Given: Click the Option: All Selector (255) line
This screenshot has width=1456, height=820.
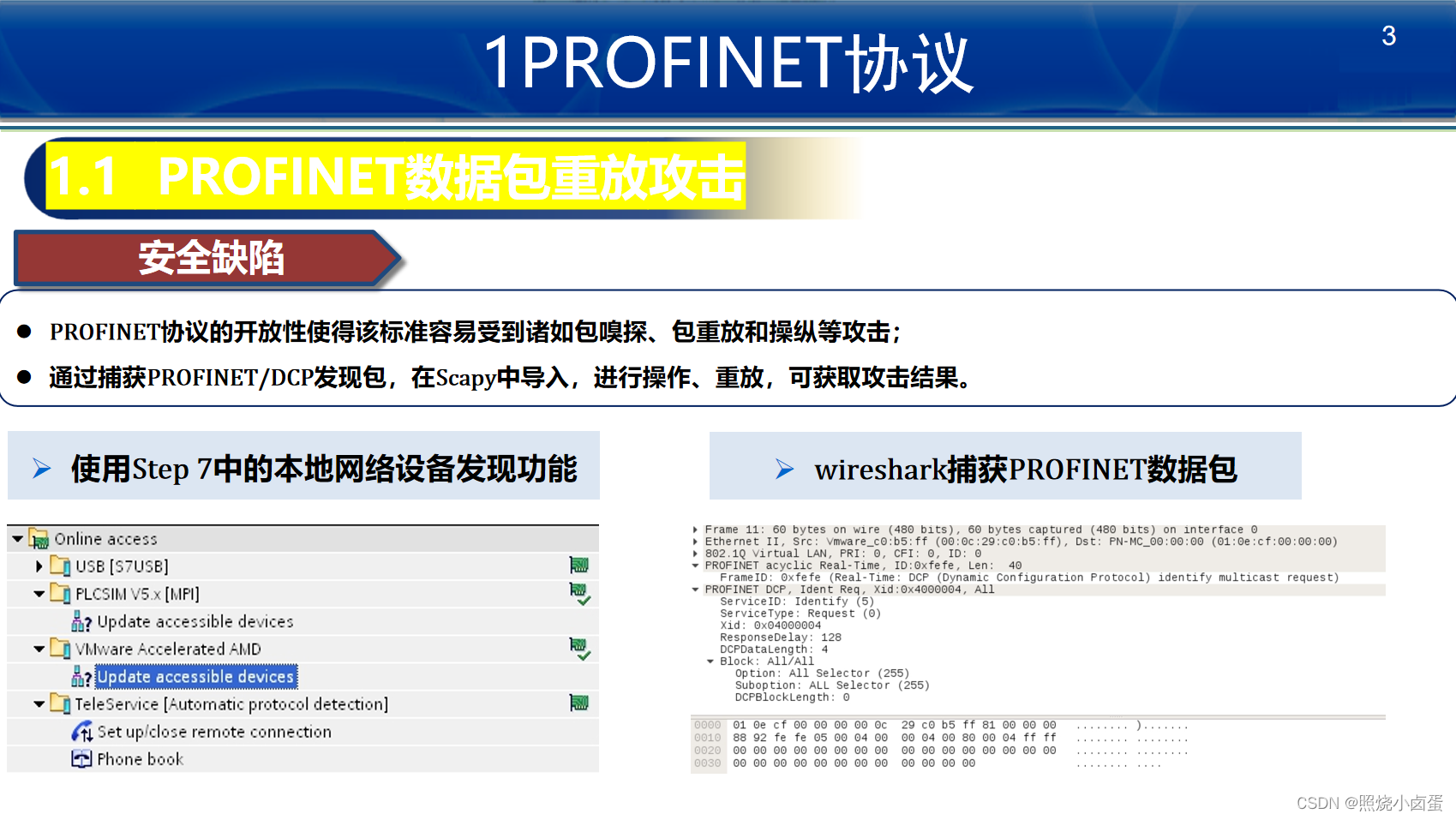Looking at the screenshot, I should tap(822, 673).
